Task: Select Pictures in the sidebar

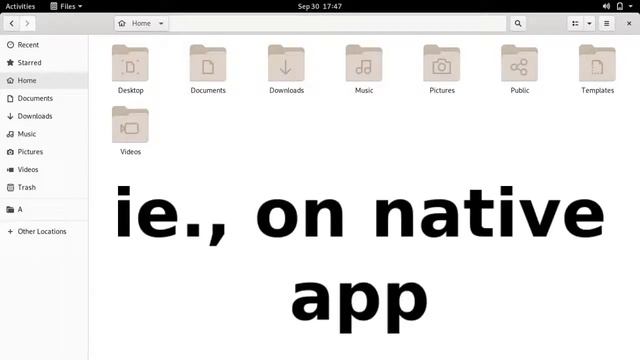Action: (x=44, y=152)
